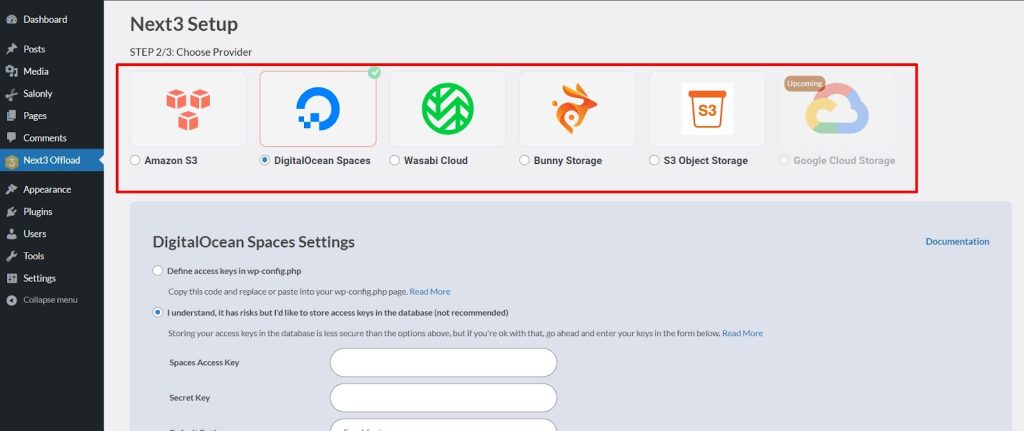
Task: Open the Dashboard menu item
Action: [52, 20]
